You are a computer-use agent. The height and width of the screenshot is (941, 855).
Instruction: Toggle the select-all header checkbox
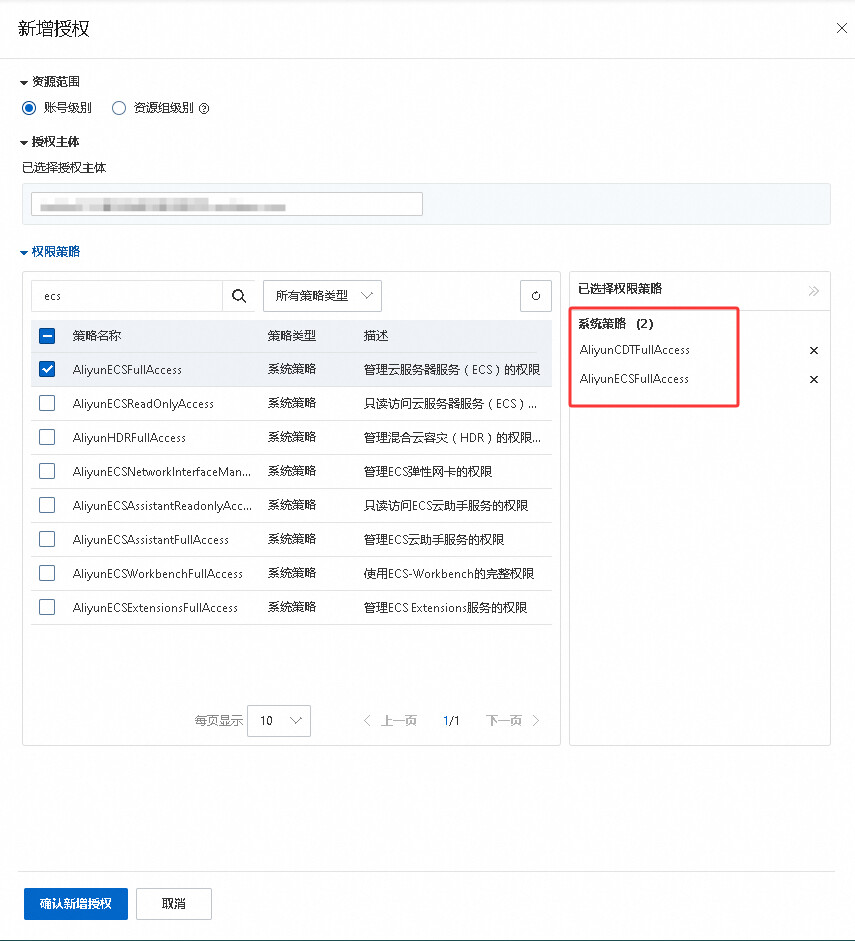(x=47, y=335)
